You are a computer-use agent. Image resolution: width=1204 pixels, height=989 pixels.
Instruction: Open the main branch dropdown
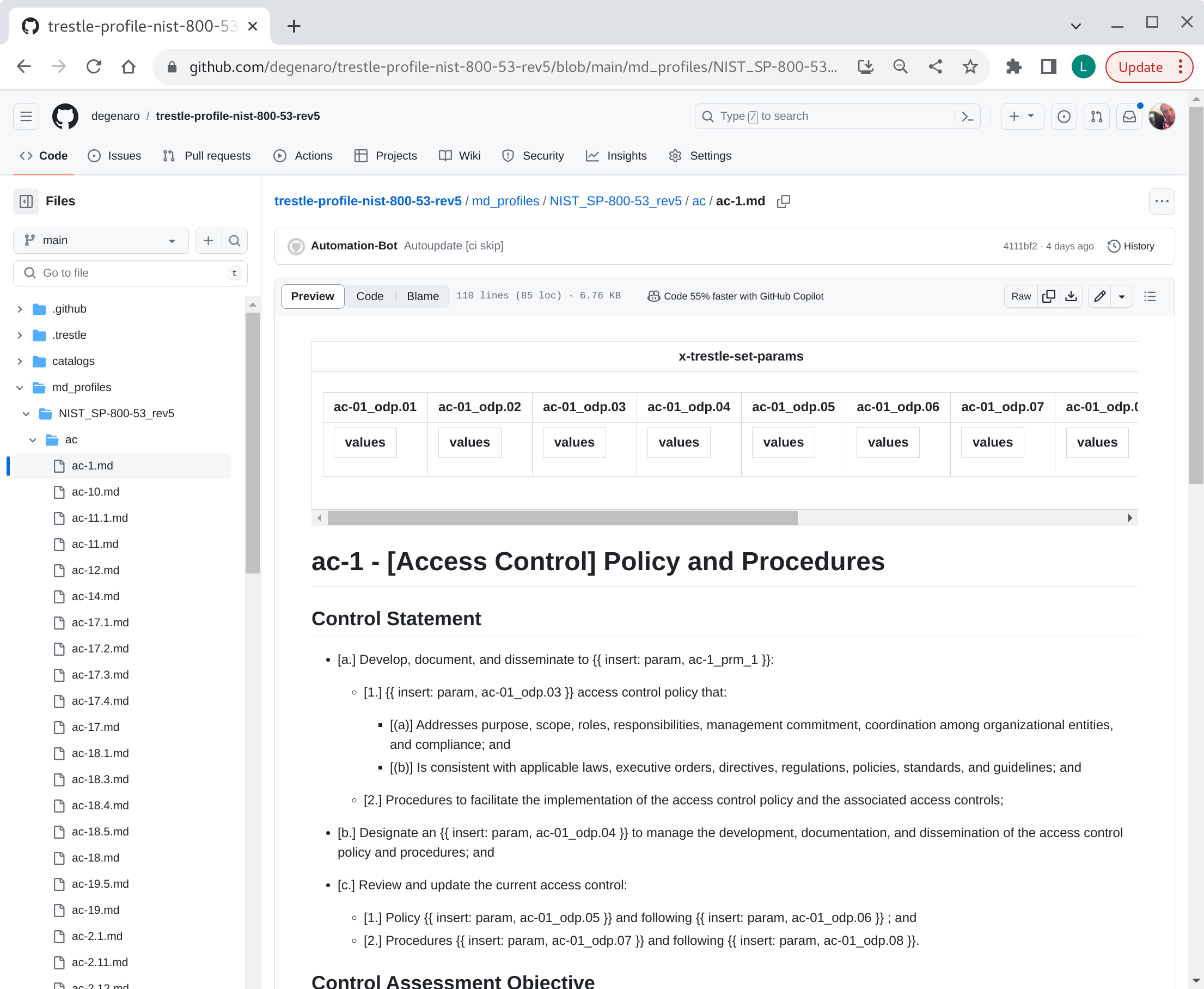[101, 240]
